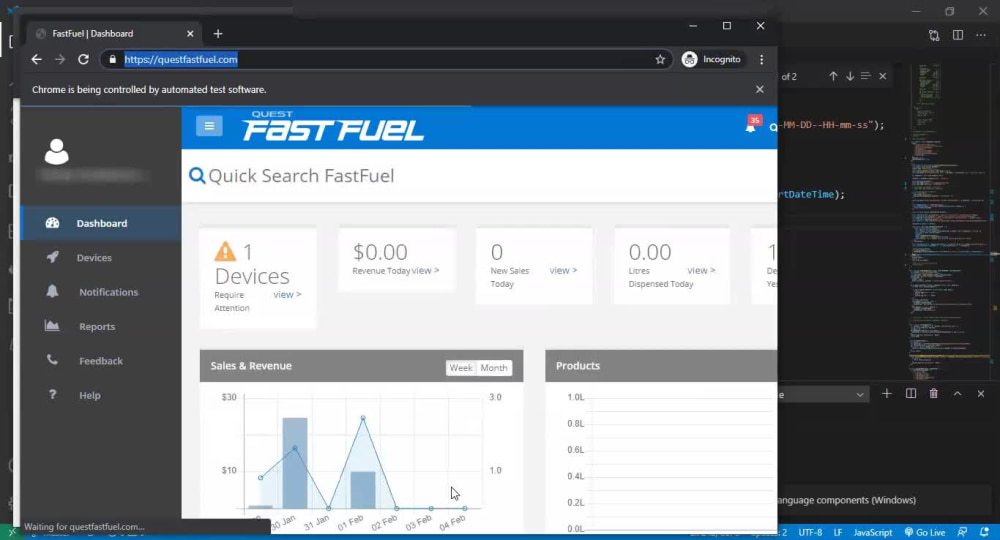The image size is (1000, 540).
Task: Open Notifications in the sidebar menu
Action: (101, 292)
